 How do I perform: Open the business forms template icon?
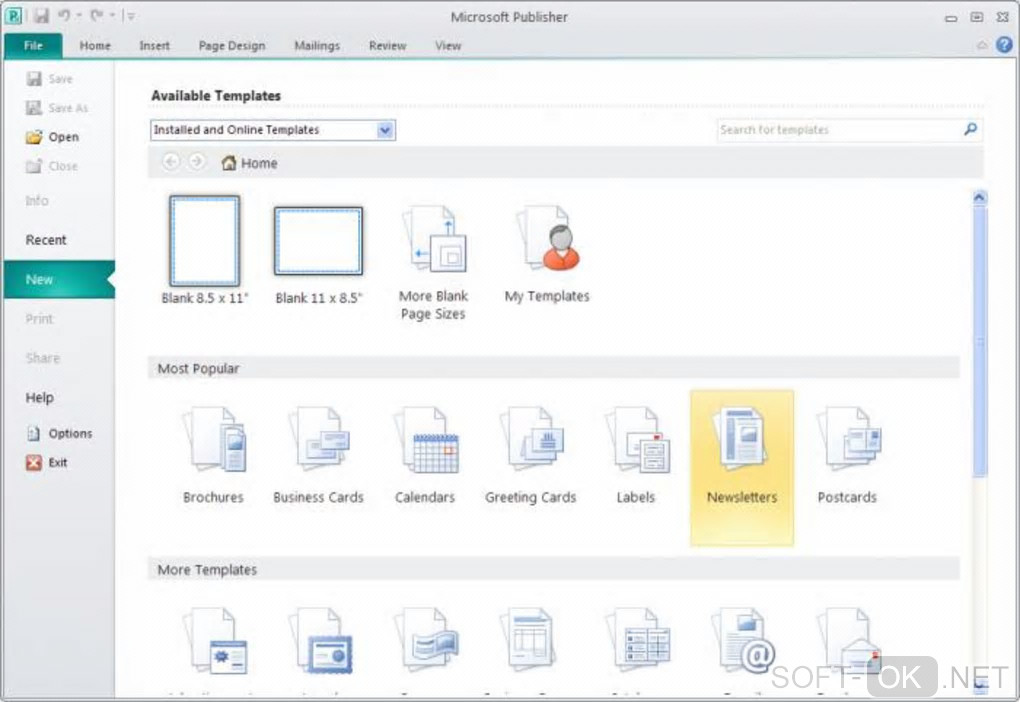[x=530, y=641]
